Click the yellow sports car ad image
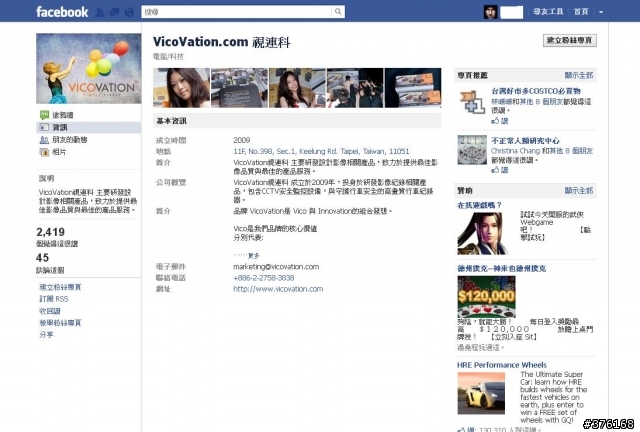The width and height of the screenshot is (640, 432). (x=481, y=394)
